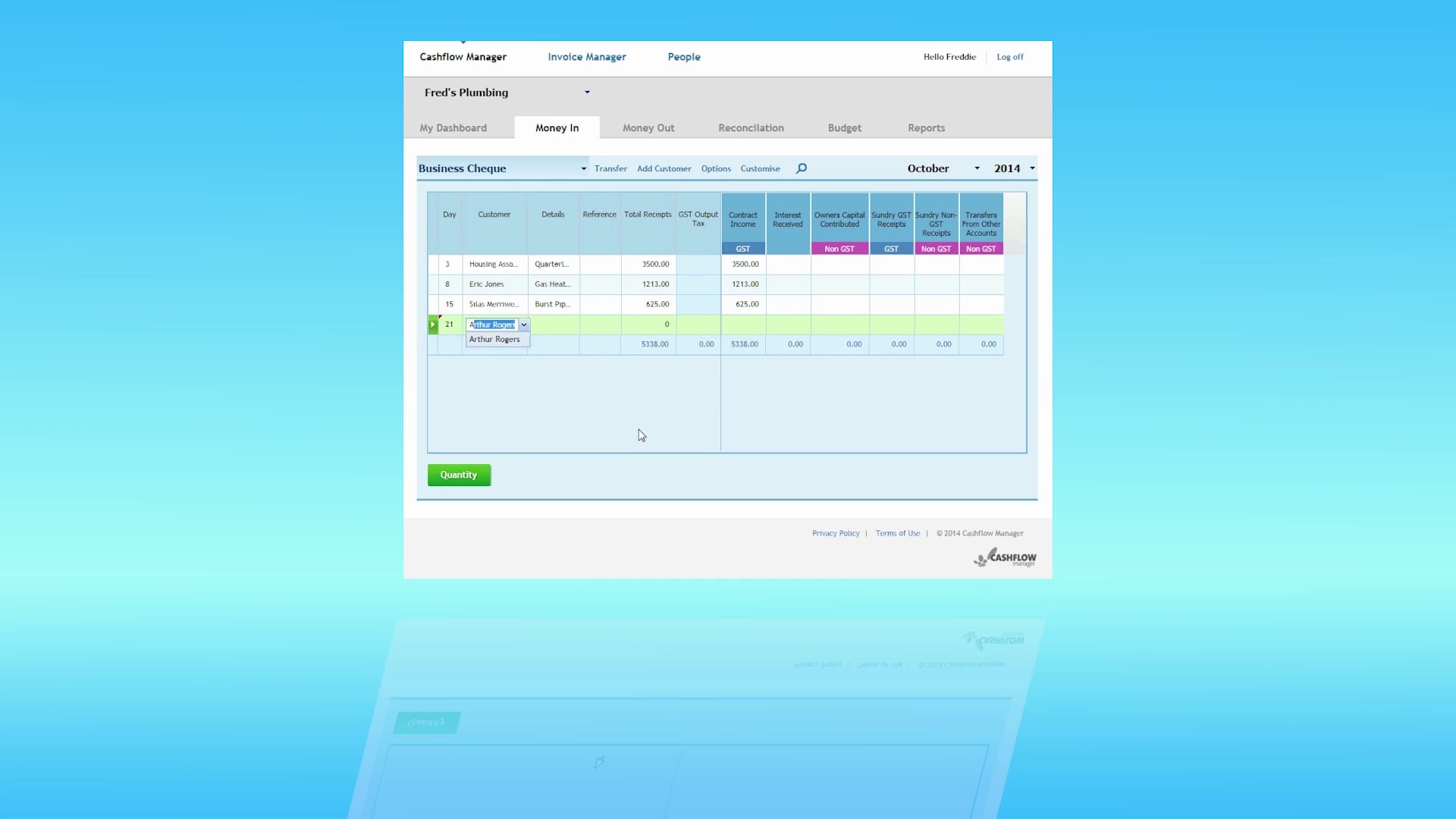
Task: Click the 1213.00 Total Receipts cell
Action: (648, 284)
